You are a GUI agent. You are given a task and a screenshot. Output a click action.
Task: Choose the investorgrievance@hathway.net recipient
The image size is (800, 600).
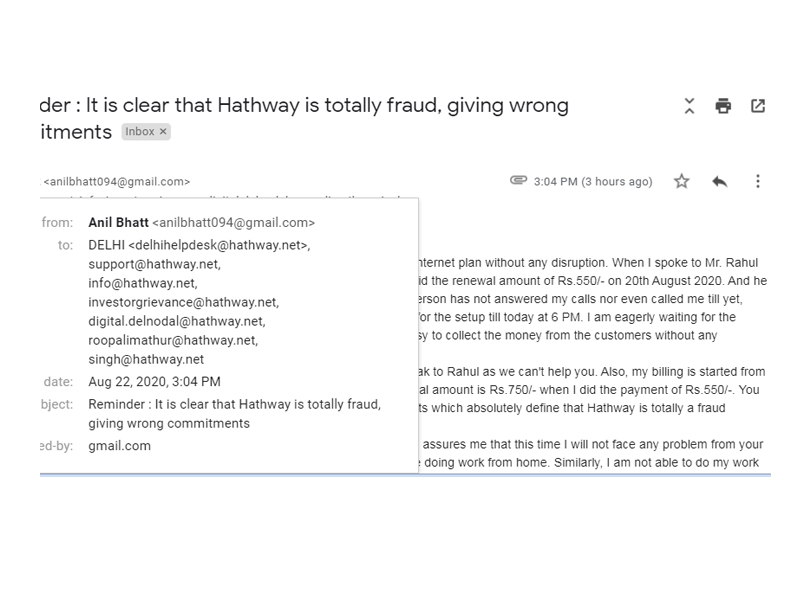pyautogui.click(x=183, y=302)
